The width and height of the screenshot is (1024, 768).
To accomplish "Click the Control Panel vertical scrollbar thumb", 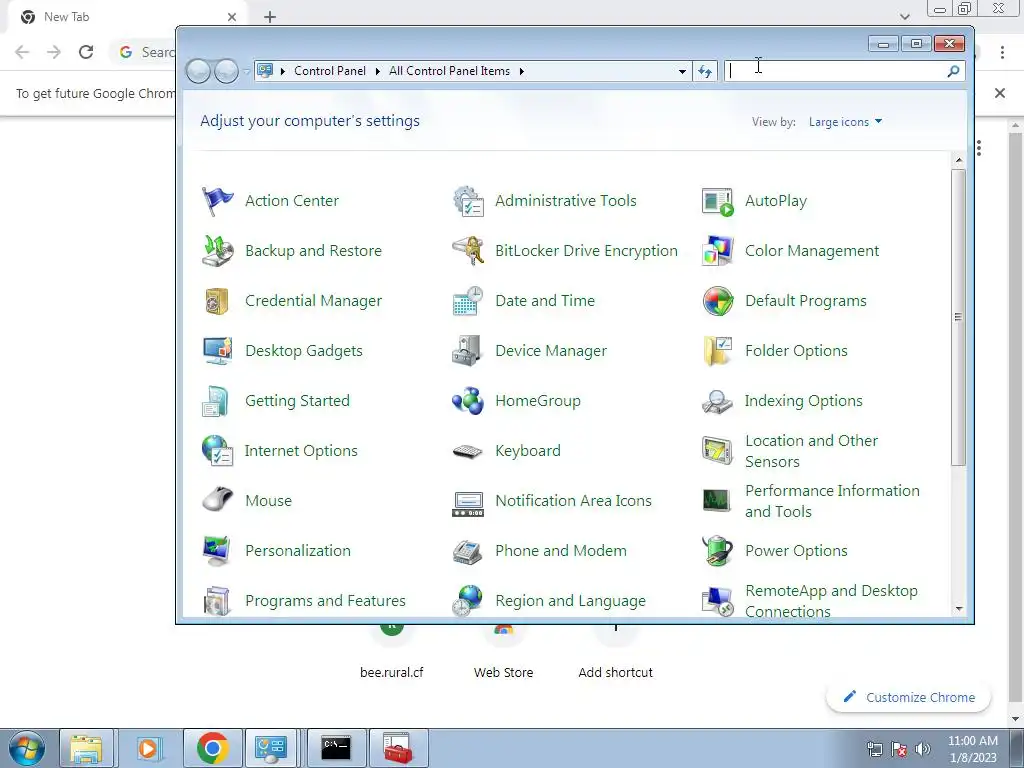I will [958, 317].
